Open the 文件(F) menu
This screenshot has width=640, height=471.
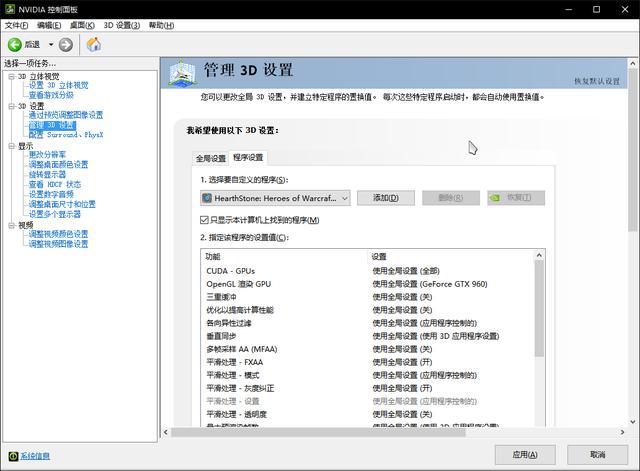pyautogui.click(x=16, y=25)
